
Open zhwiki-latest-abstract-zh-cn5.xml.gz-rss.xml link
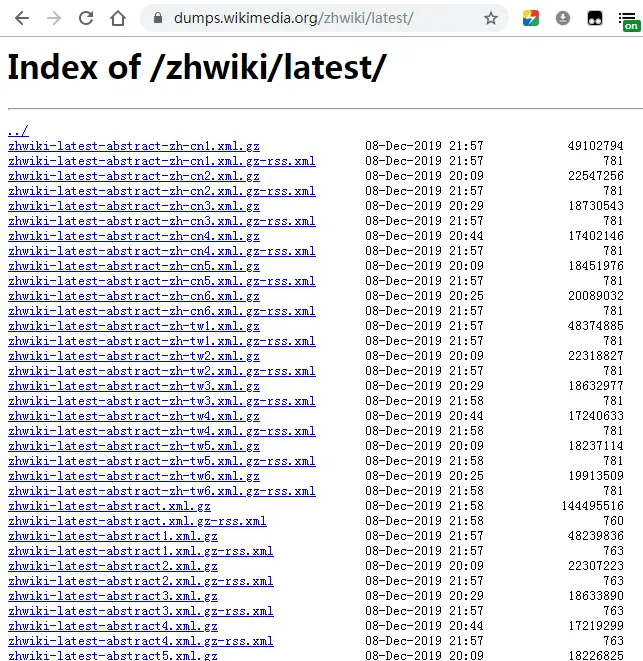click(161, 281)
